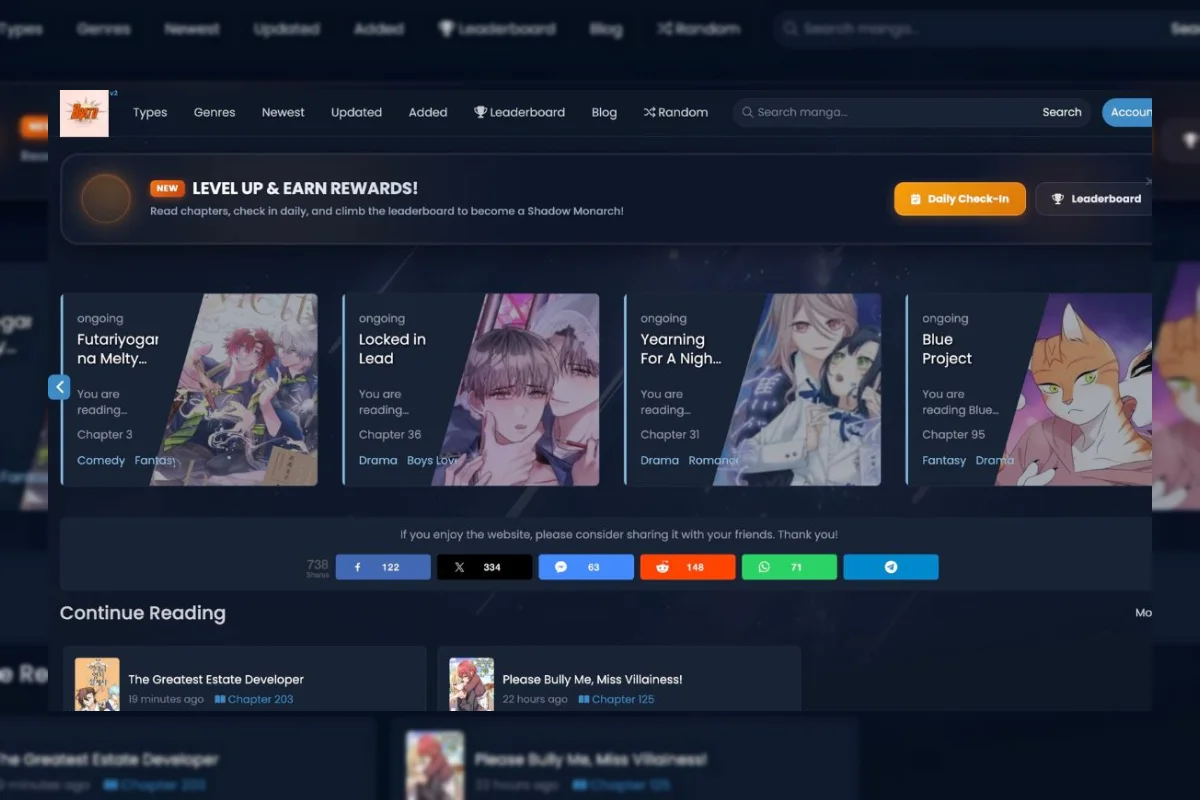Viewport: 1200px width, 800px height.
Task: Open the Types menu
Action: point(150,113)
